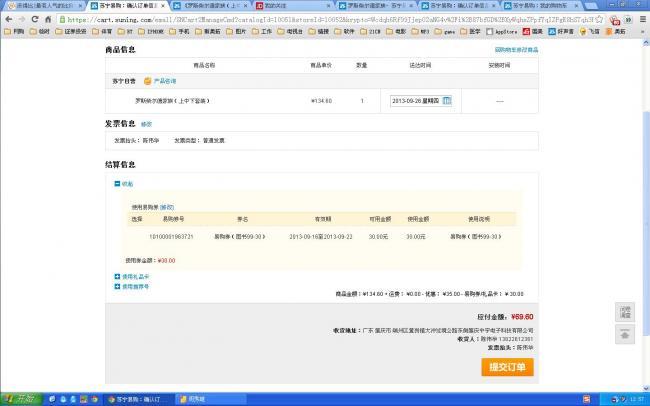Open the game bookmarks folder
Screen dimensions: 650x406
tap(445, 32)
